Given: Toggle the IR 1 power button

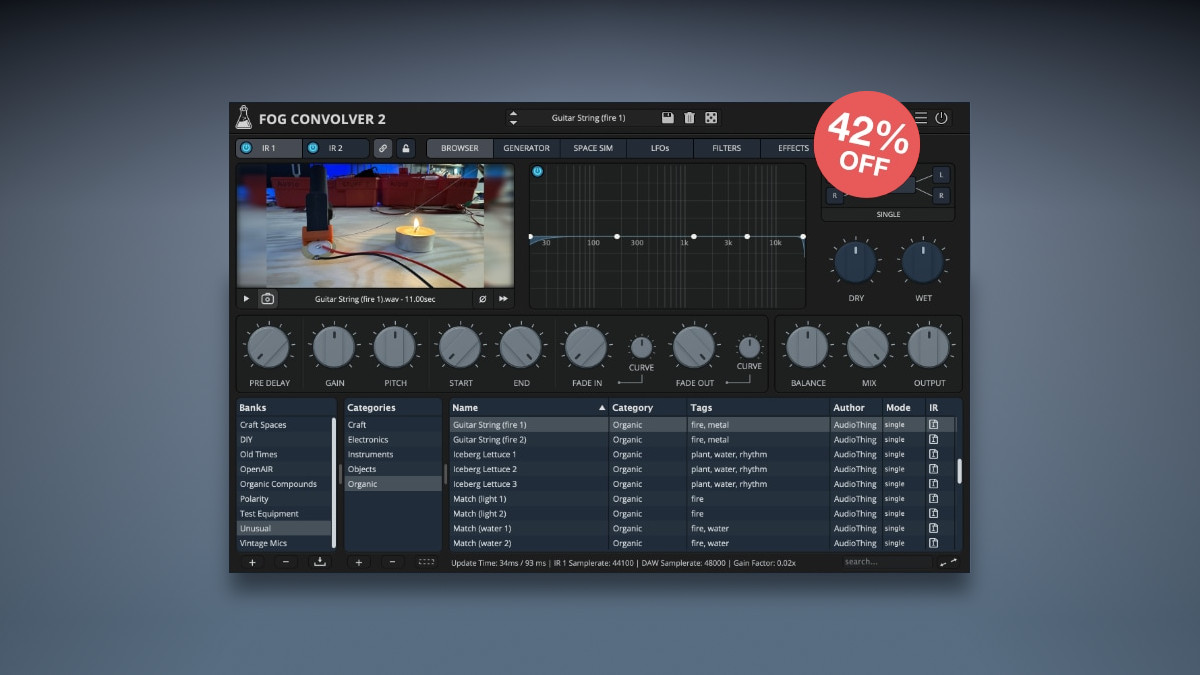Looking at the screenshot, I should [x=247, y=148].
